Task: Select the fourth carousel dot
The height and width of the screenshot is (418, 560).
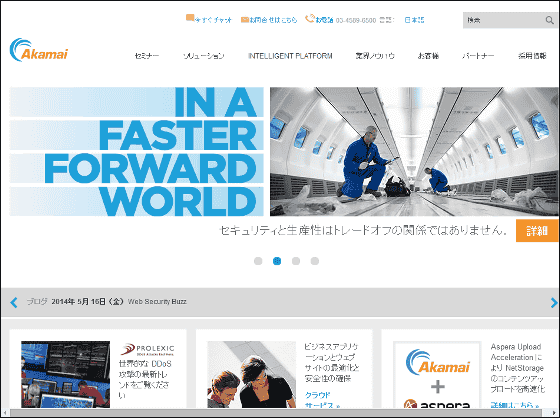Action: (x=315, y=261)
